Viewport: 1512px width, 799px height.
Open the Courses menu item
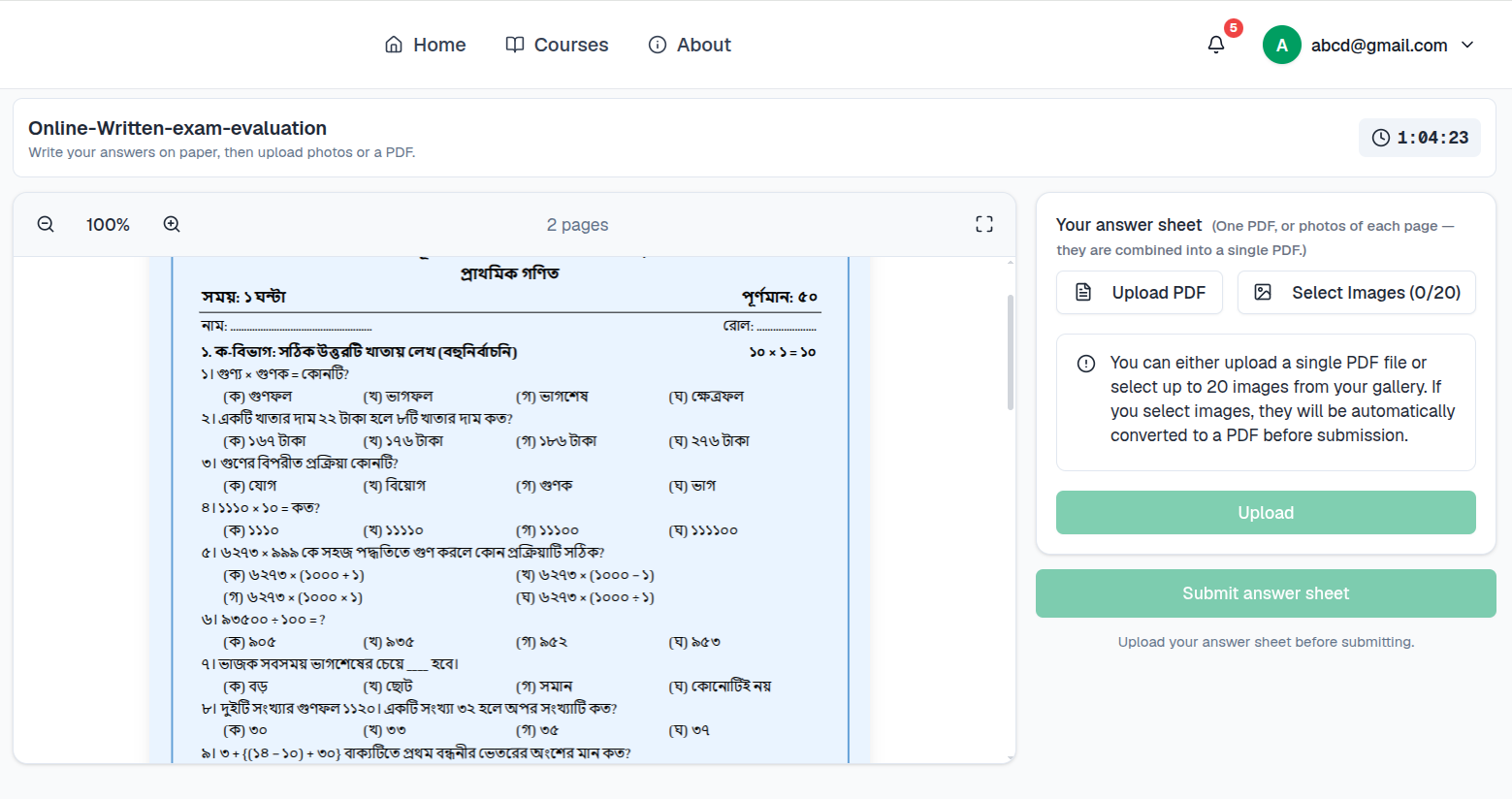(x=558, y=45)
